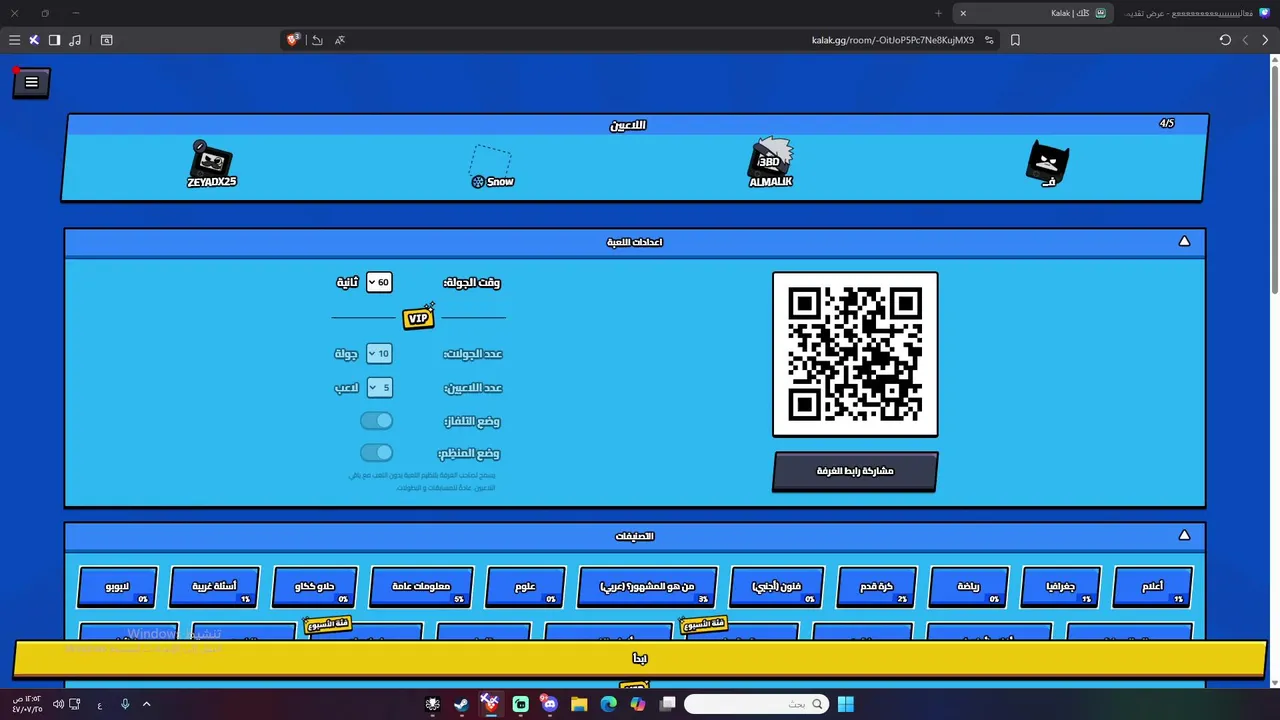Click the share room link button
The image size is (1280, 720).
tap(855, 471)
